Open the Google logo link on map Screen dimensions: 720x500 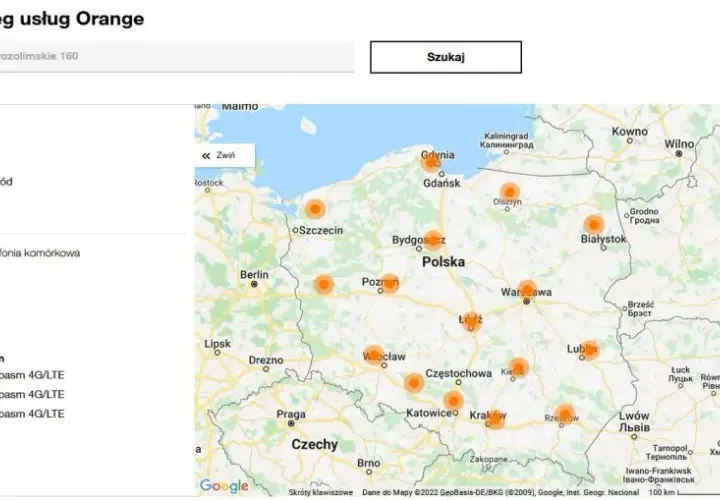224,485
